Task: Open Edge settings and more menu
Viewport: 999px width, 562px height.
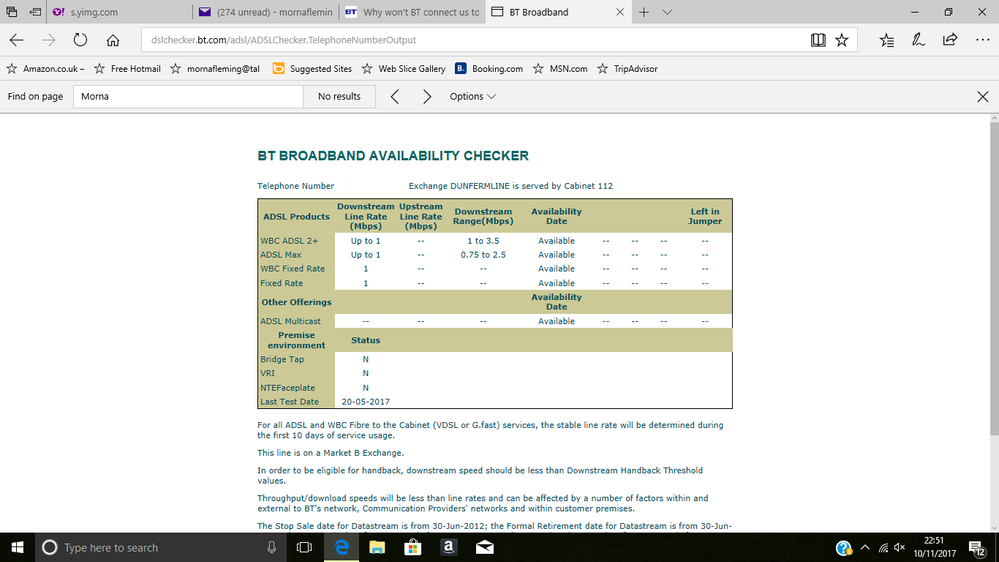Action: (982, 40)
